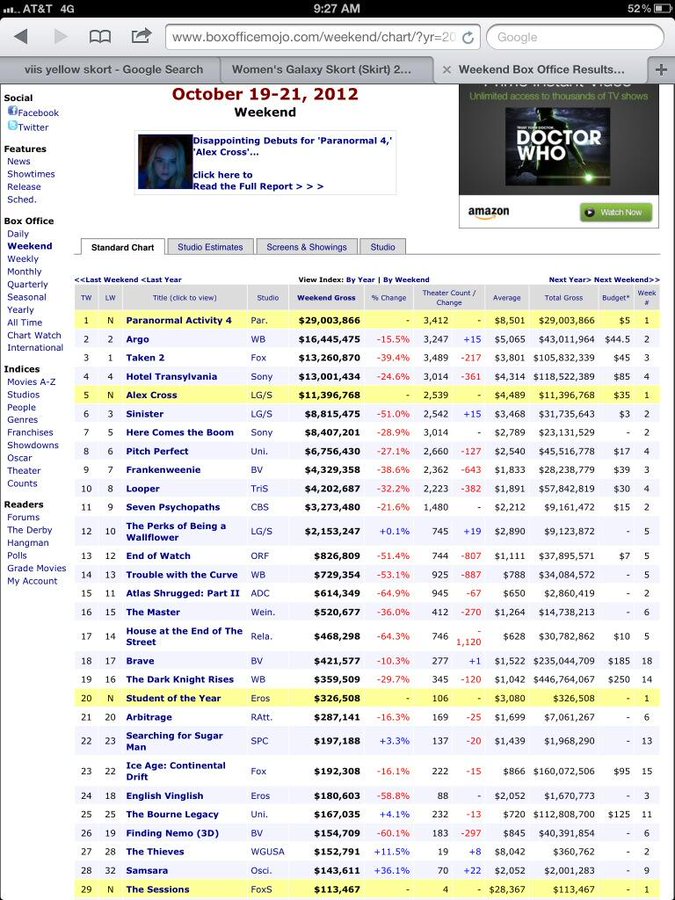Open the bookmarks book icon
This screenshot has height=900, width=675.
click(x=100, y=37)
